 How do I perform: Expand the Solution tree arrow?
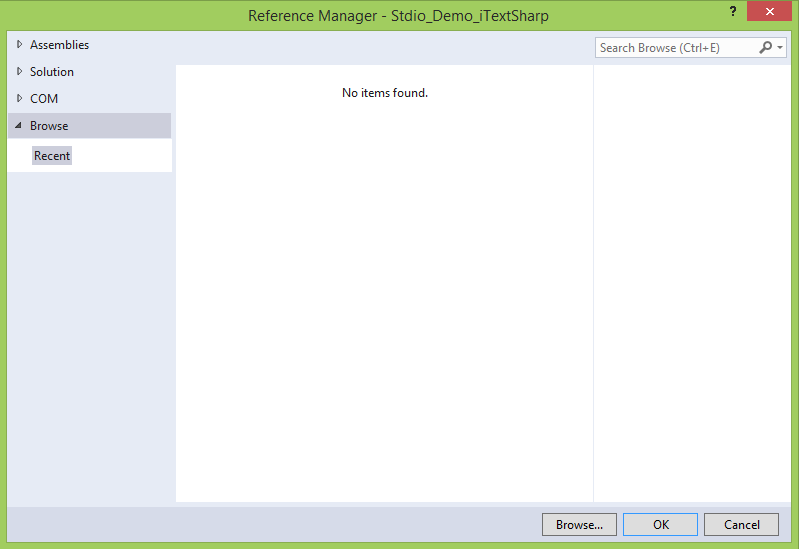point(19,71)
